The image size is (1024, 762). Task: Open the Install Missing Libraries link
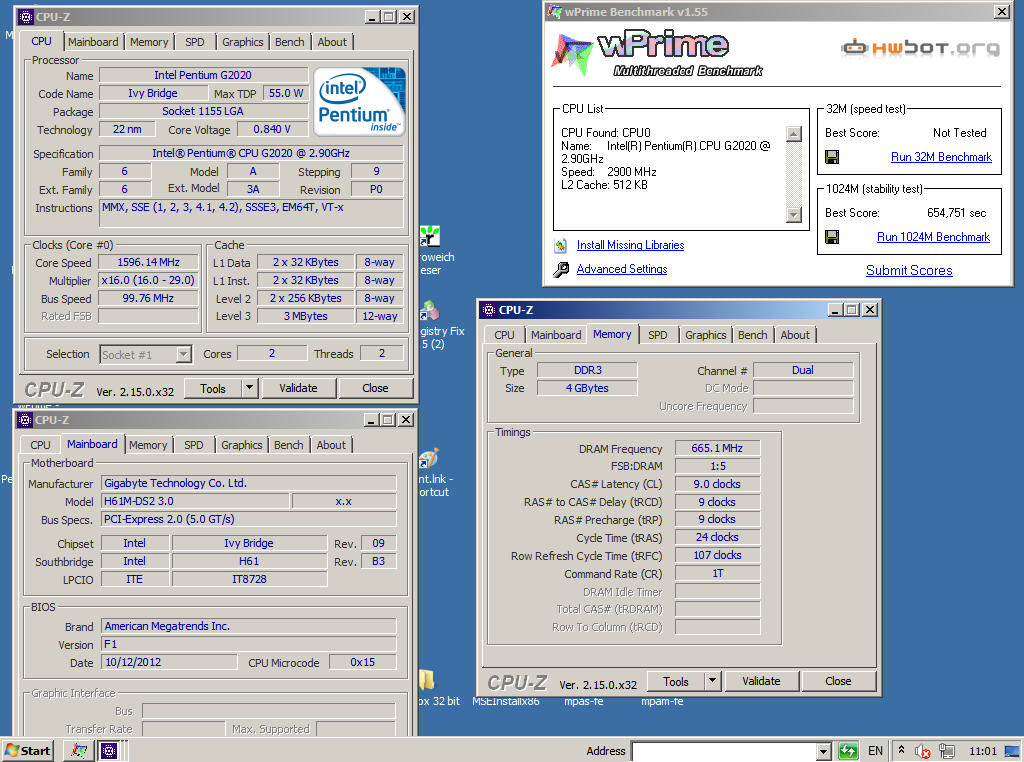point(630,245)
